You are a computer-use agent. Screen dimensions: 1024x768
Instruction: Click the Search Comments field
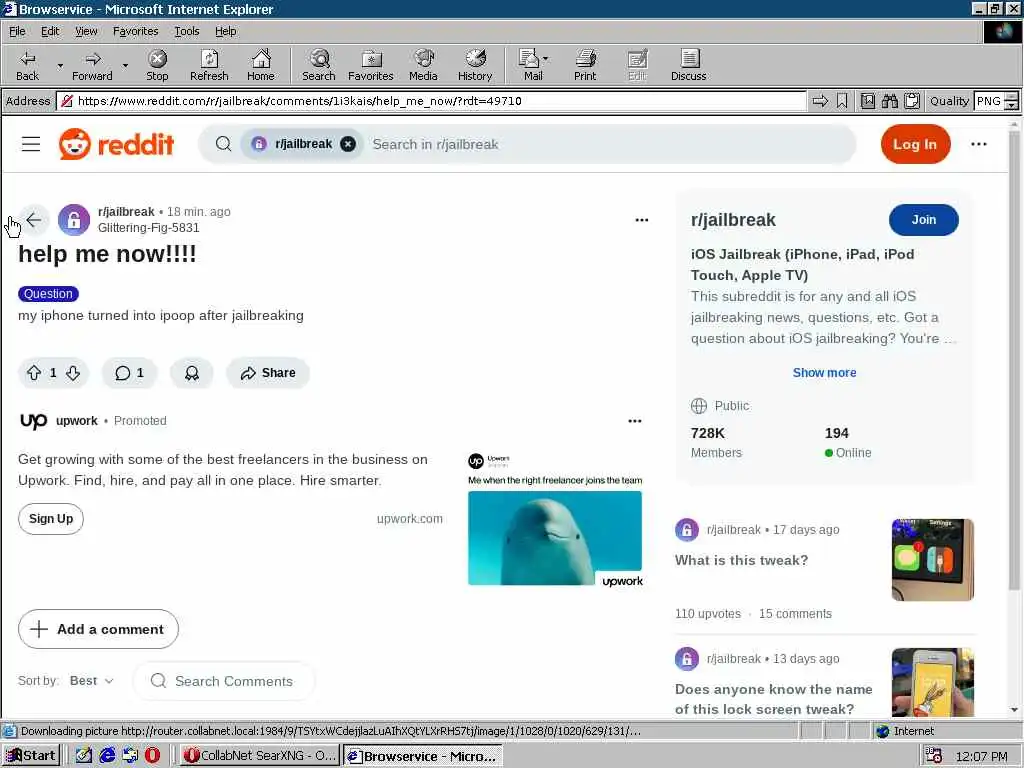[x=224, y=681]
